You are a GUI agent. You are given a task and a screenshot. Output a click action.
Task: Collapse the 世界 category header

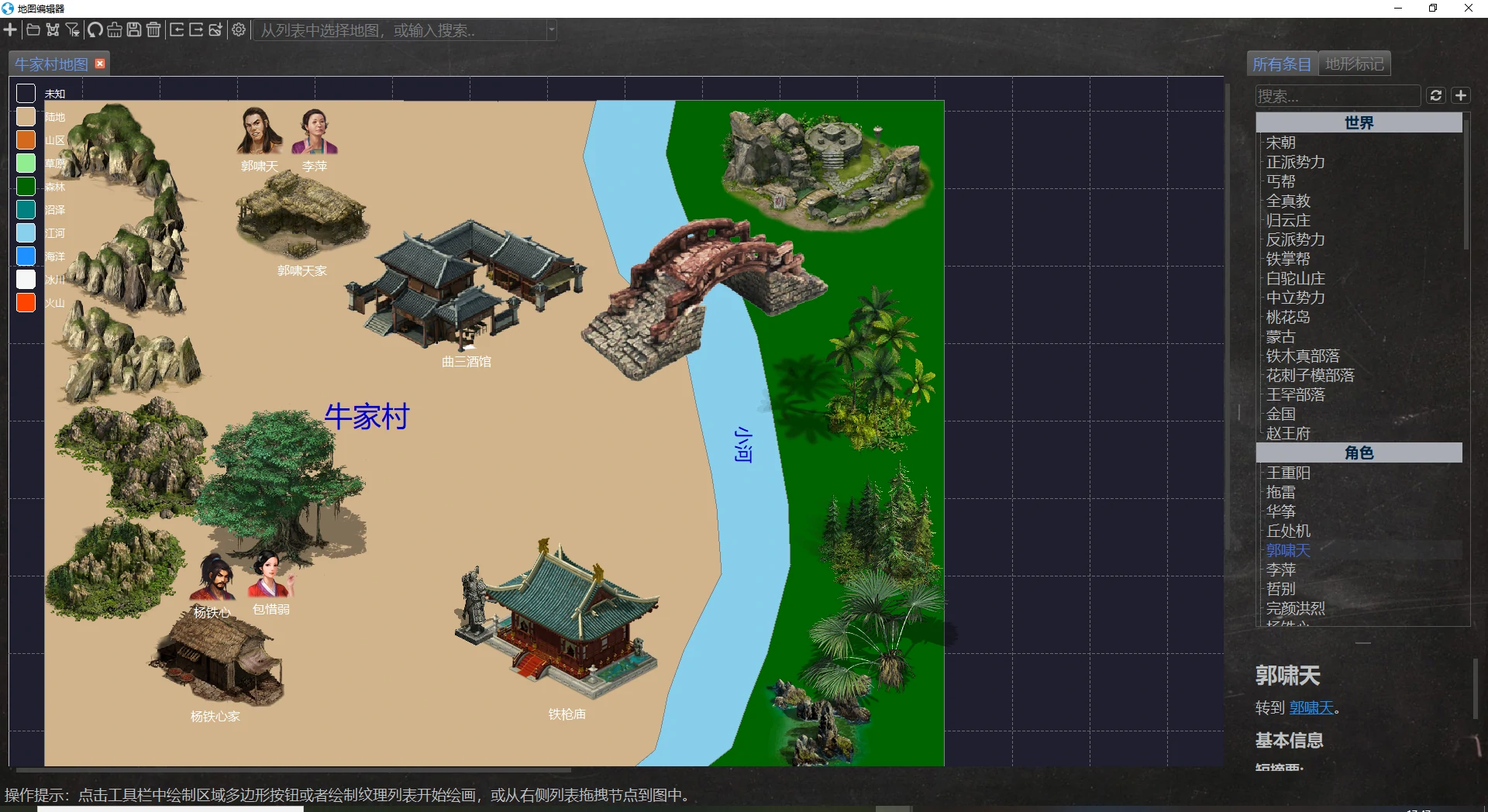click(x=1359, y=122)
